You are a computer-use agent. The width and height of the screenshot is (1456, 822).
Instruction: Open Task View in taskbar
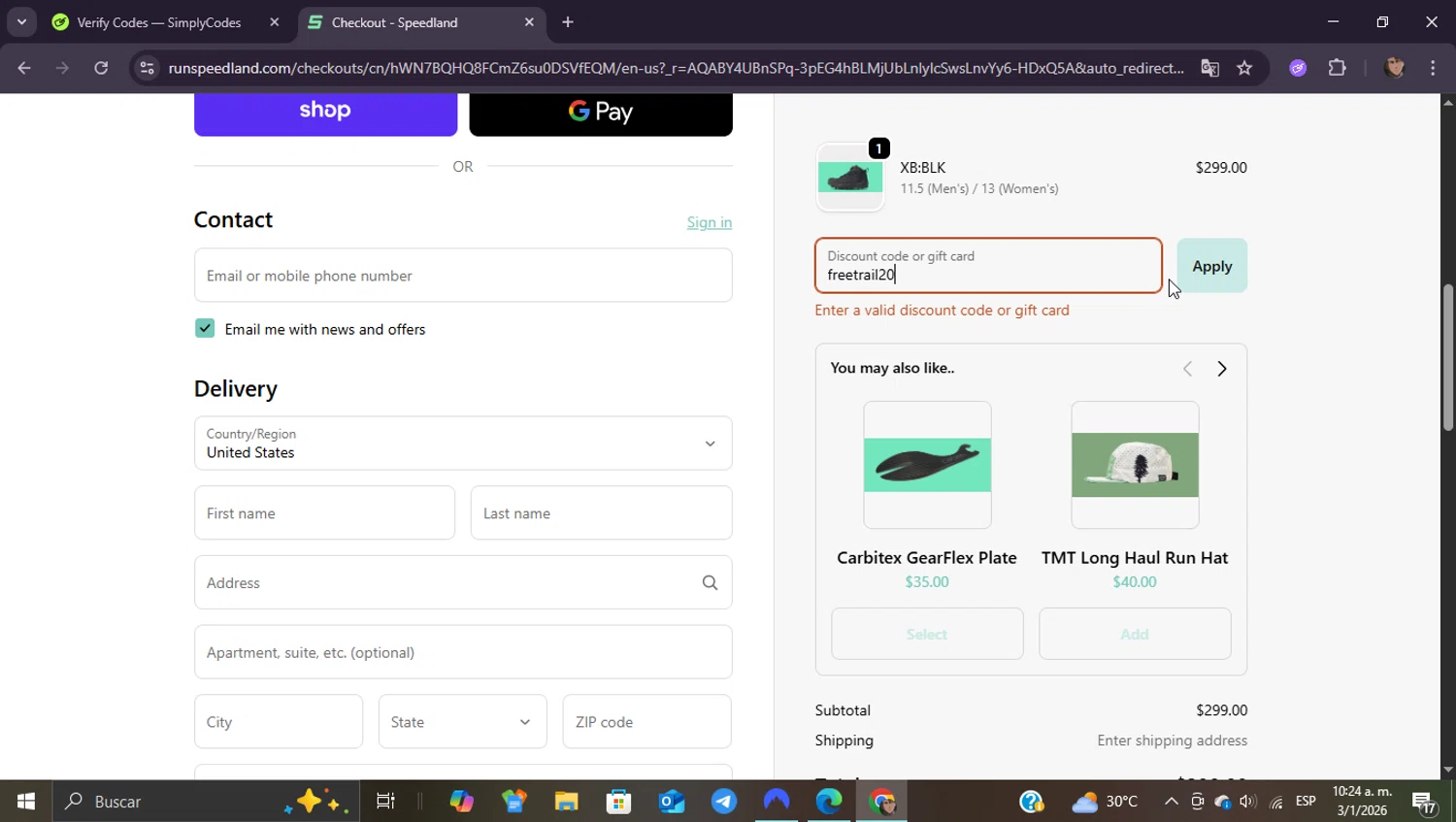coord(385,802)
